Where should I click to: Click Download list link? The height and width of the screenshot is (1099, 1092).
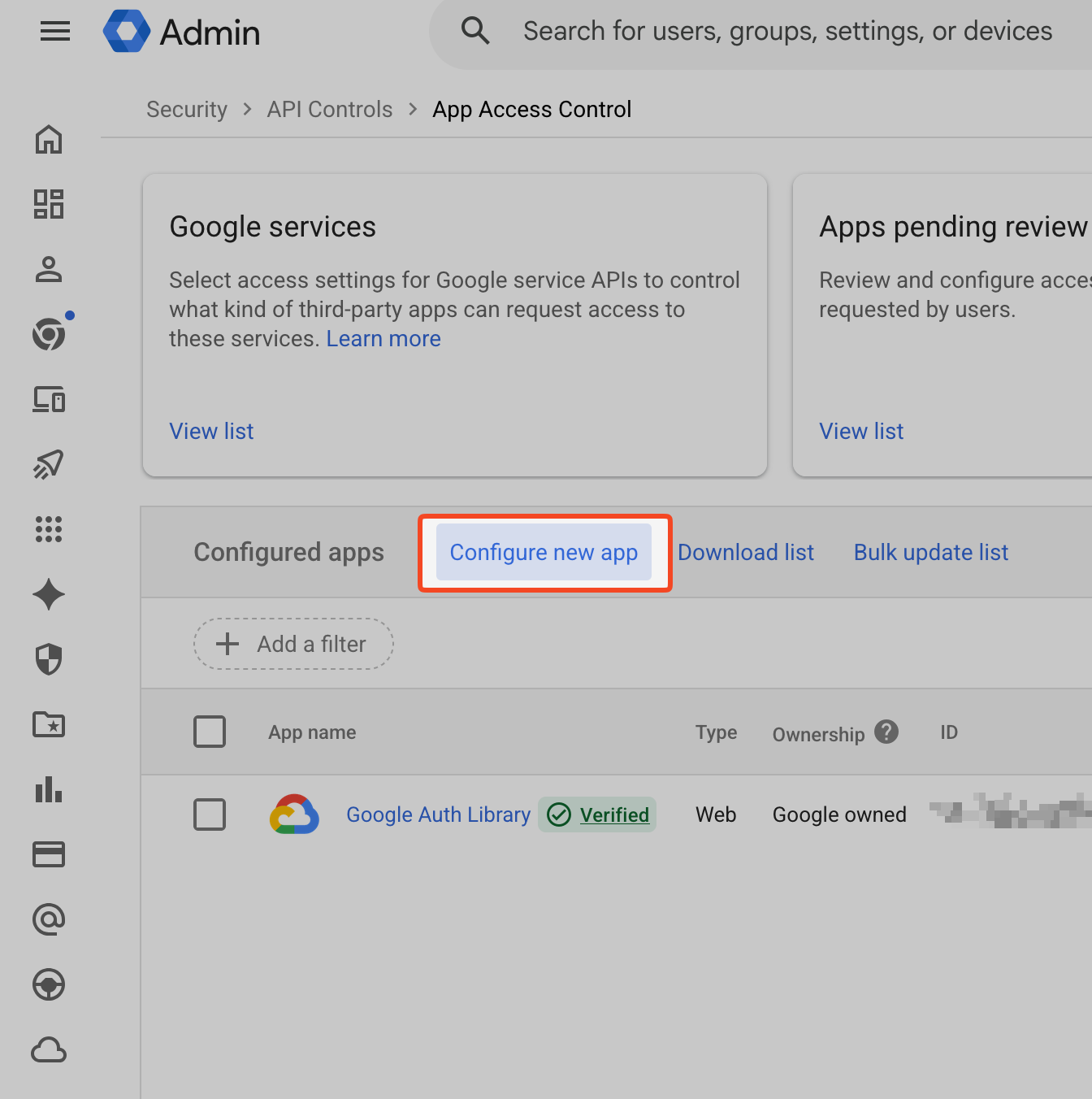[x=746, y=552]
